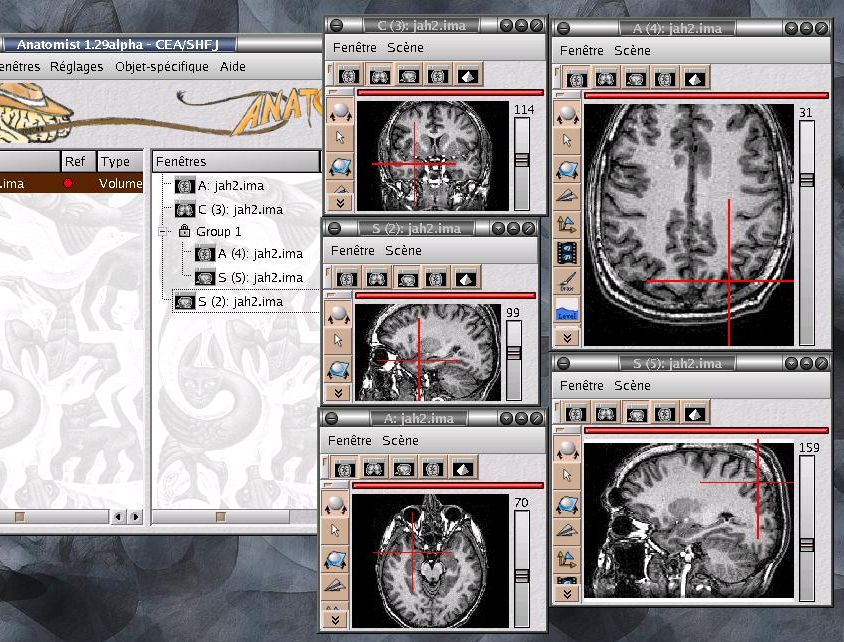Open the Réglages menu

[x=76, y=67]
